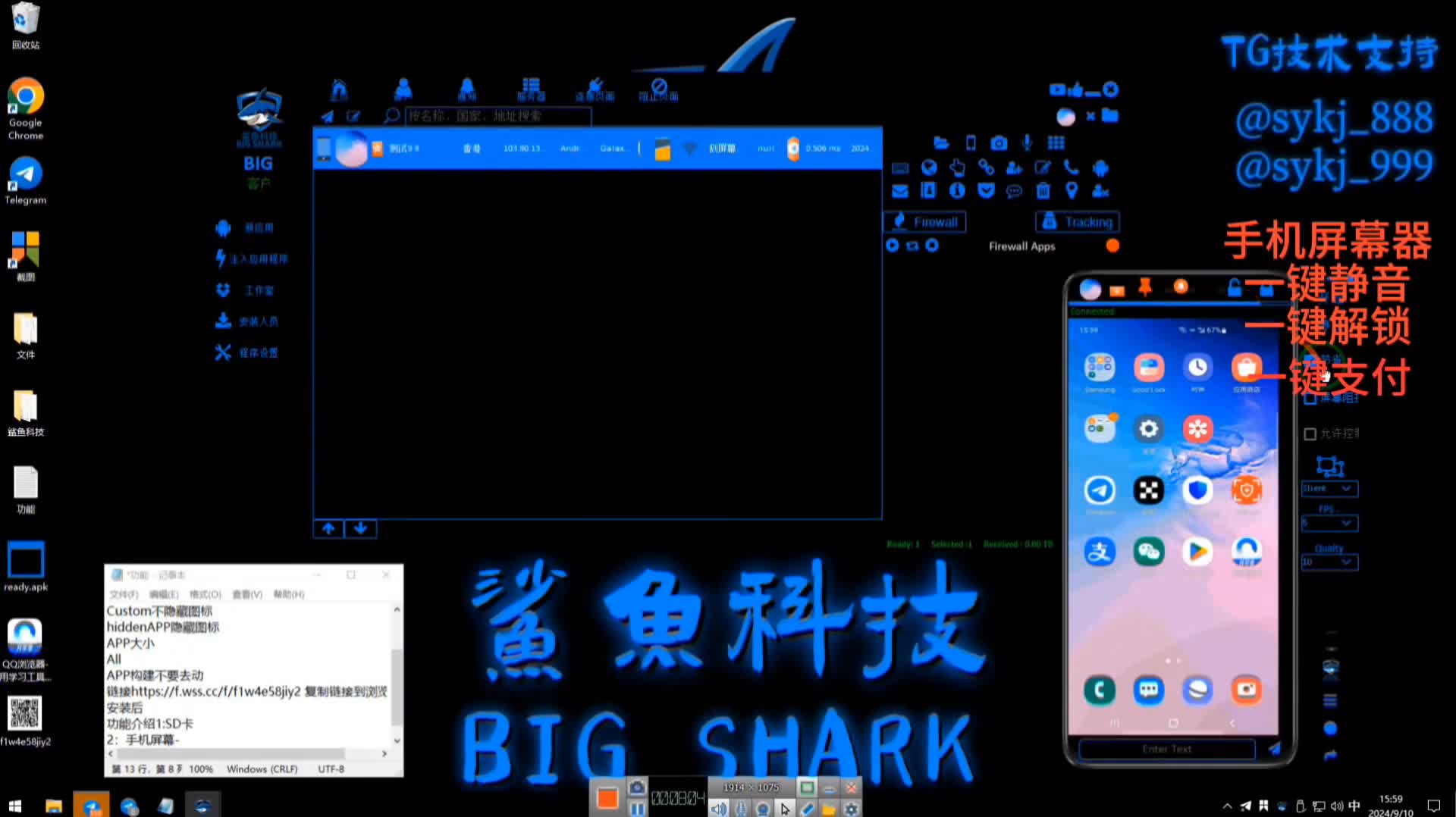Viewport: 1456px width, 817px height.
Task: Toggle the closed padlock icon above phone
Action: click(x=1266, y=290)
